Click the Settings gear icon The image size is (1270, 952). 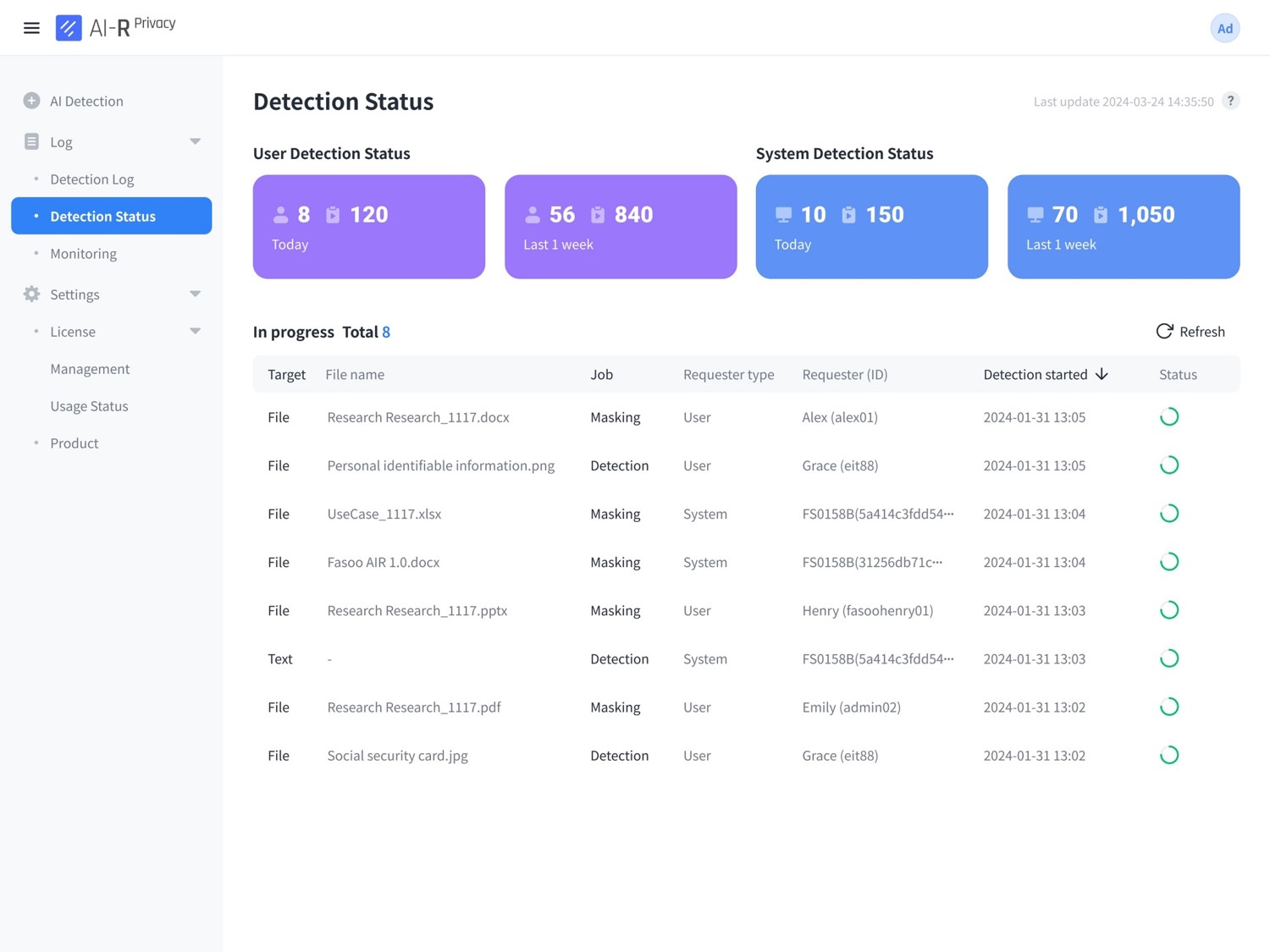(31, 294)
